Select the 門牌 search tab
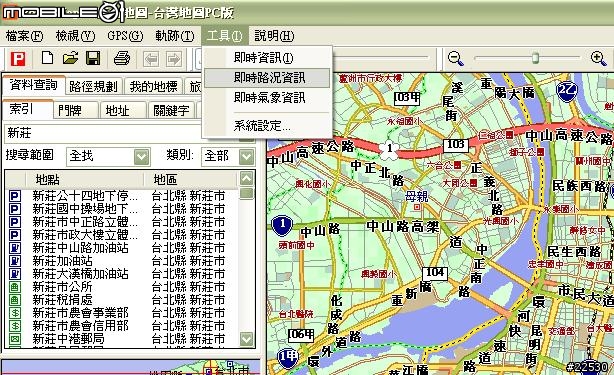The image size is (614, 375). 76,111
